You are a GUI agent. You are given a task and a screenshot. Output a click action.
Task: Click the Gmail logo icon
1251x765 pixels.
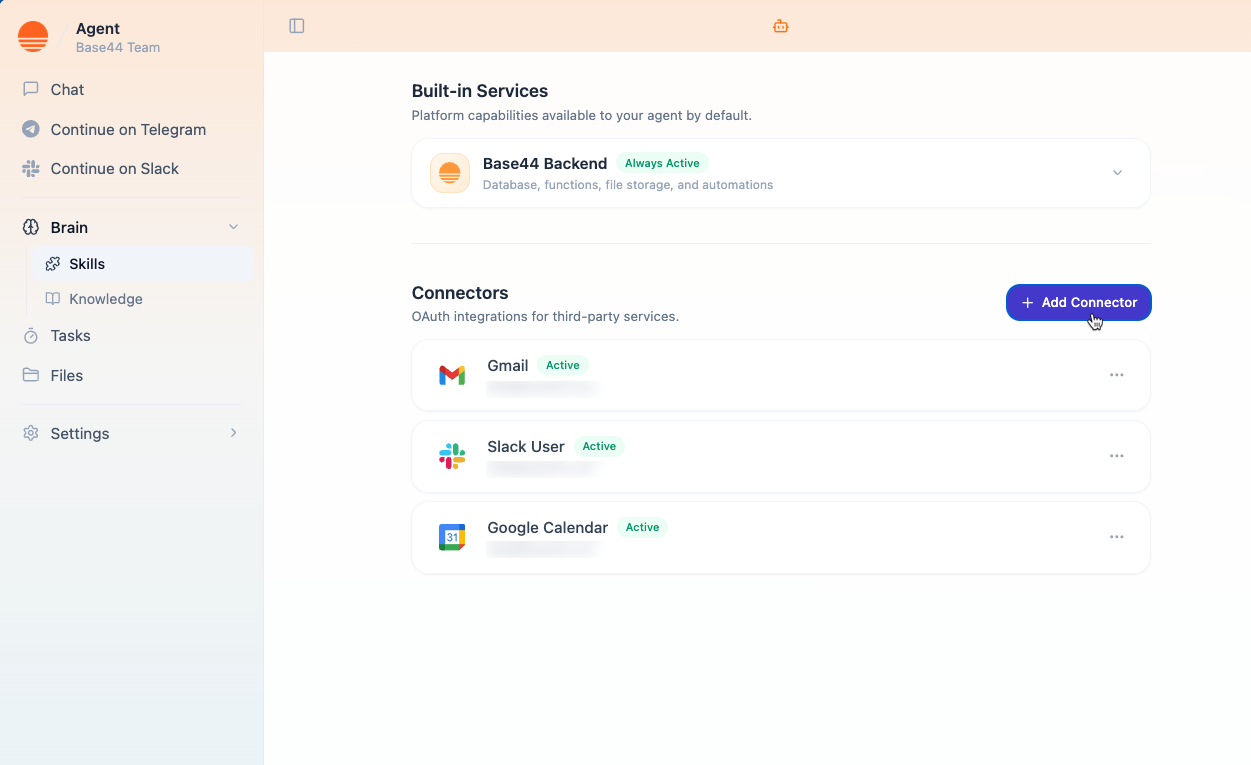(452, 375)
